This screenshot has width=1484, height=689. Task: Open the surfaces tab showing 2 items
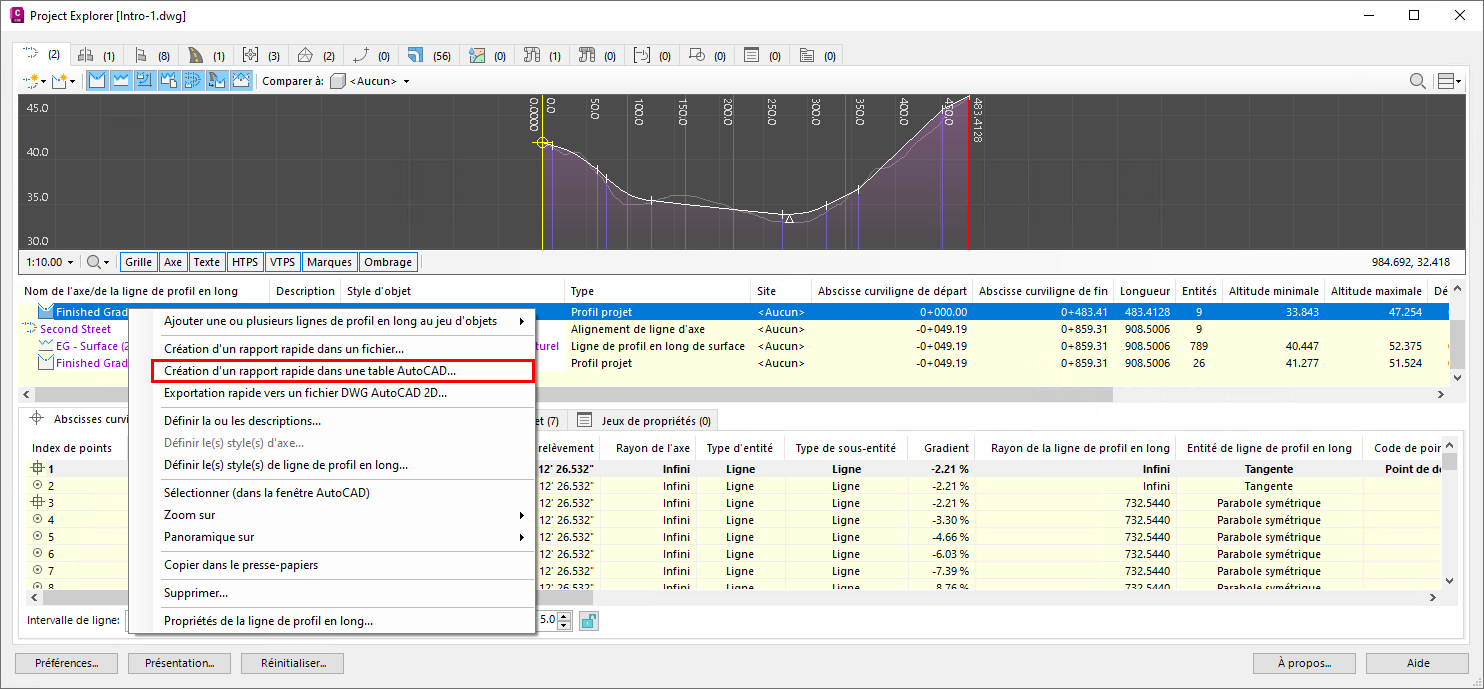coord(317,55)
